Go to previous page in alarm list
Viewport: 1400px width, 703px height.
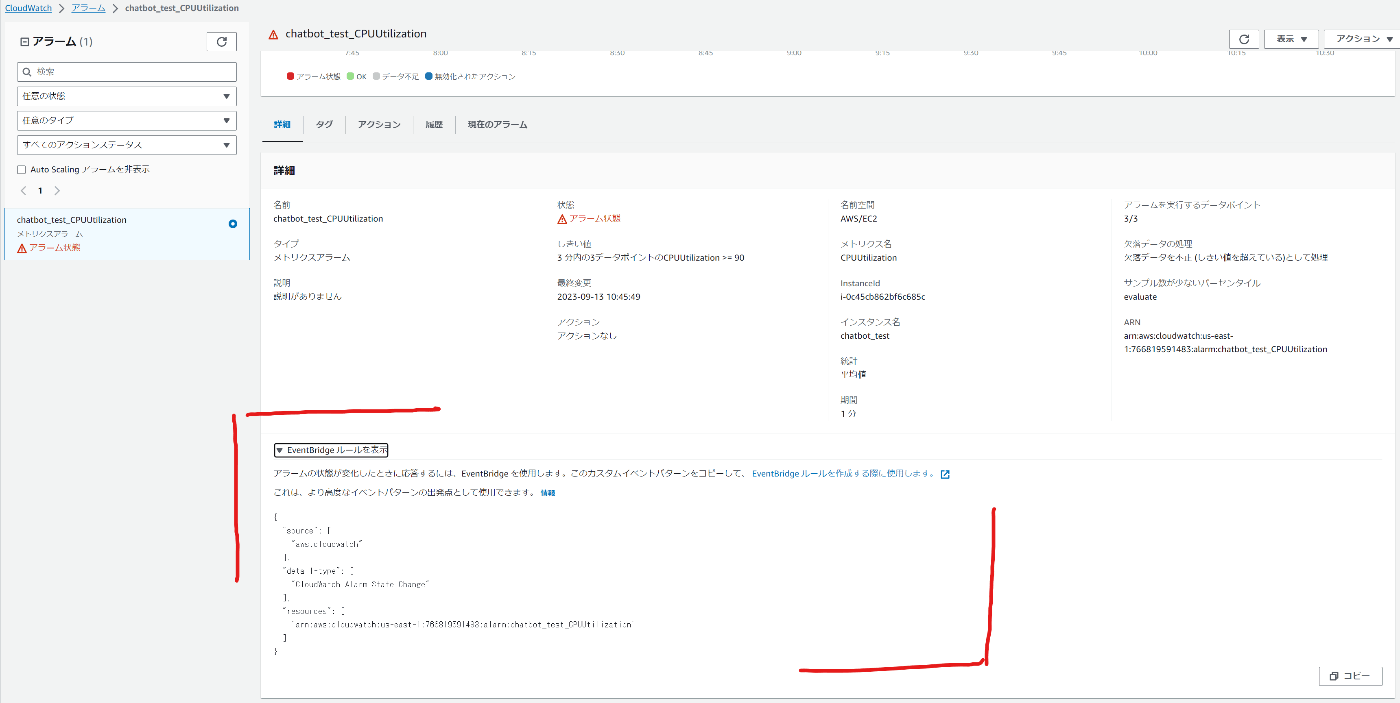click(24, 190)
